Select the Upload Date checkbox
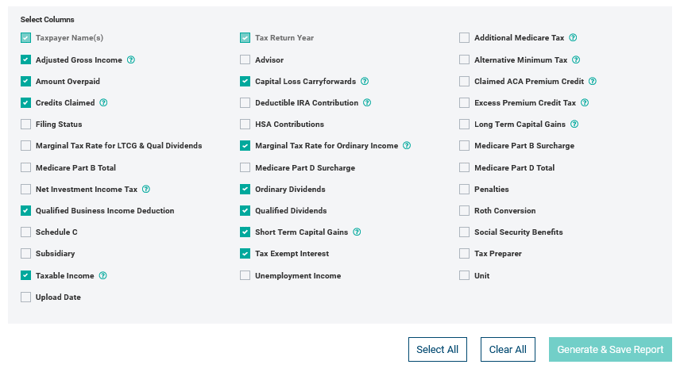 click(26, 297)
